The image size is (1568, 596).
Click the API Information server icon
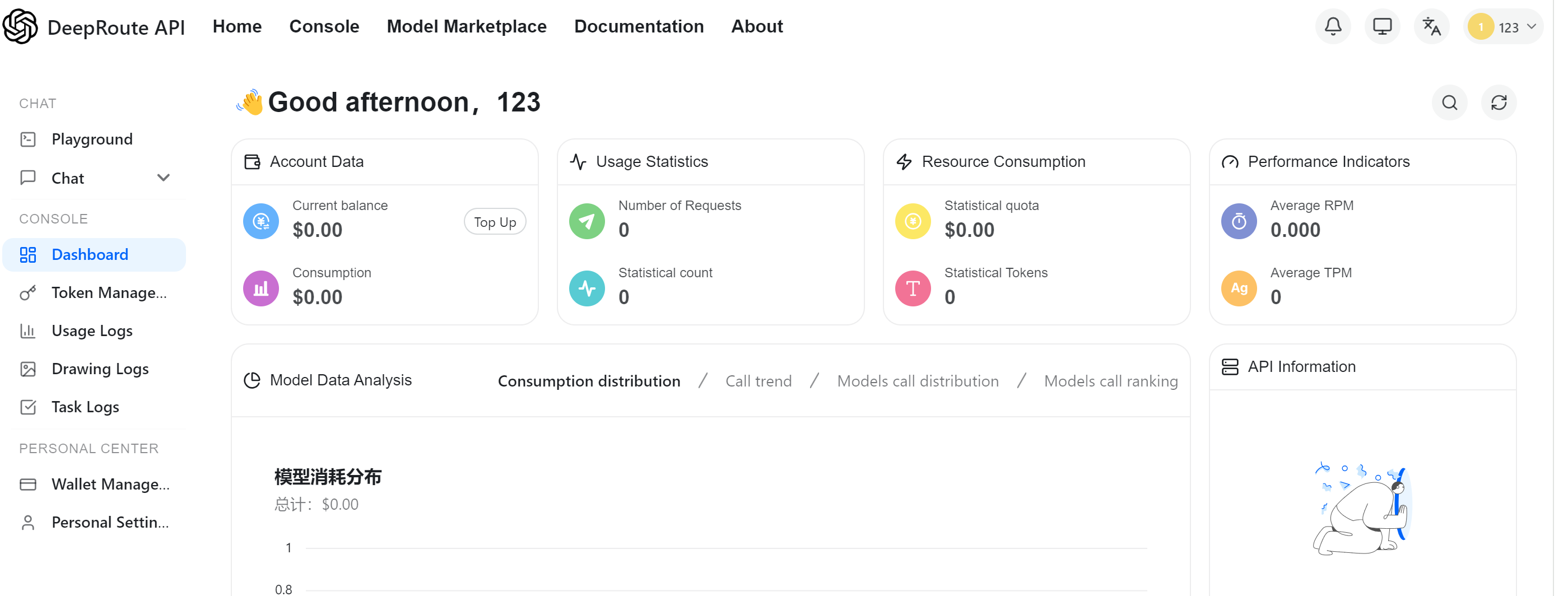click(x=1230, y=367)
